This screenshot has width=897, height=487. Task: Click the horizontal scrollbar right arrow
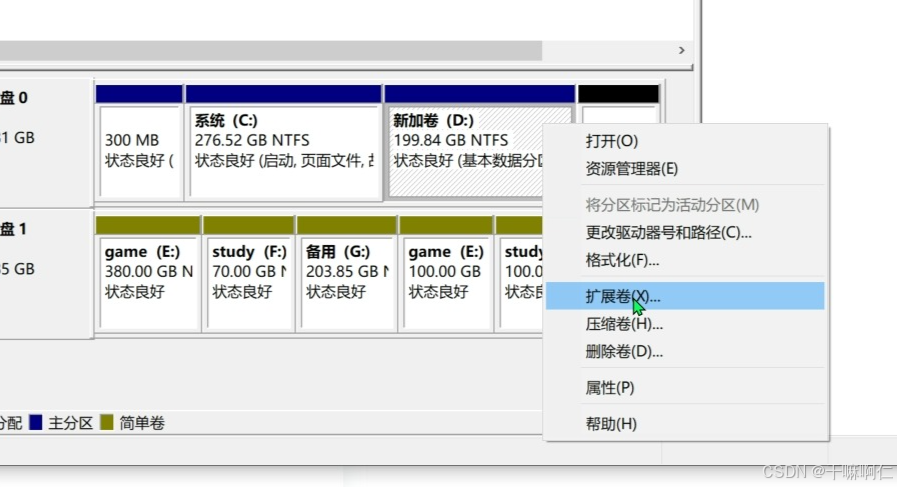681,50
